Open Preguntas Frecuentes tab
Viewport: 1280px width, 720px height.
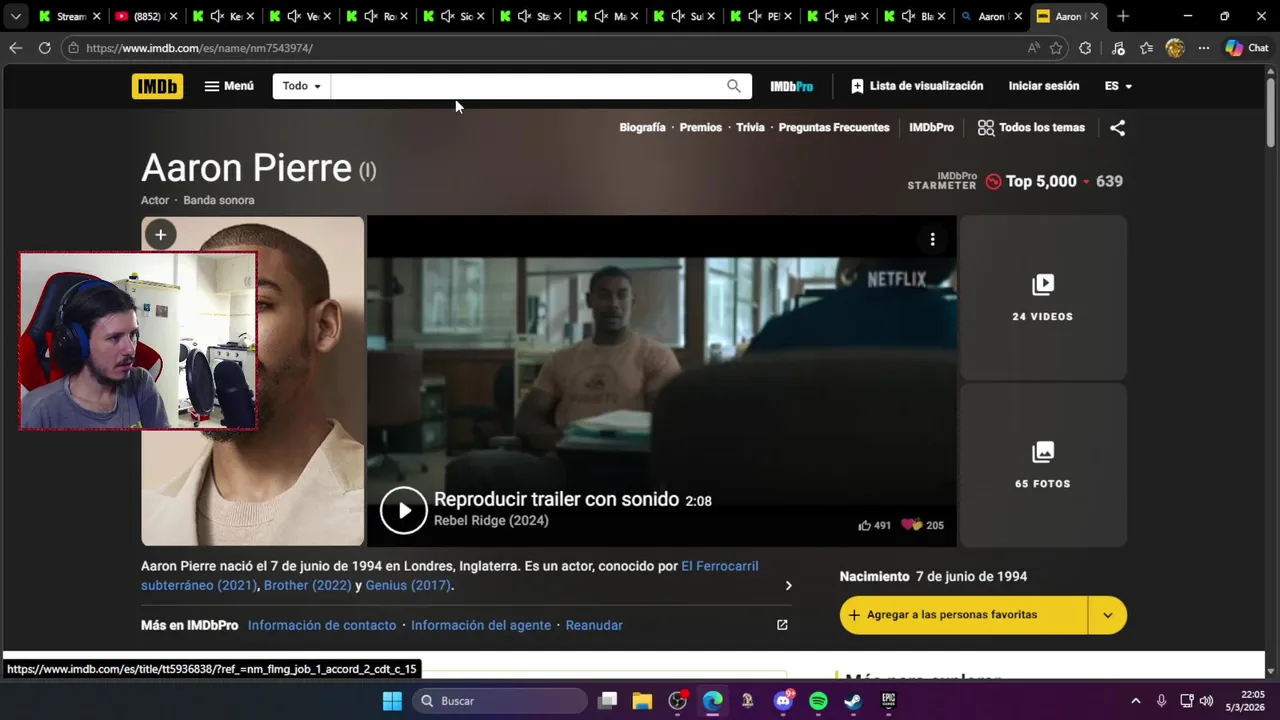click(834, 127)
